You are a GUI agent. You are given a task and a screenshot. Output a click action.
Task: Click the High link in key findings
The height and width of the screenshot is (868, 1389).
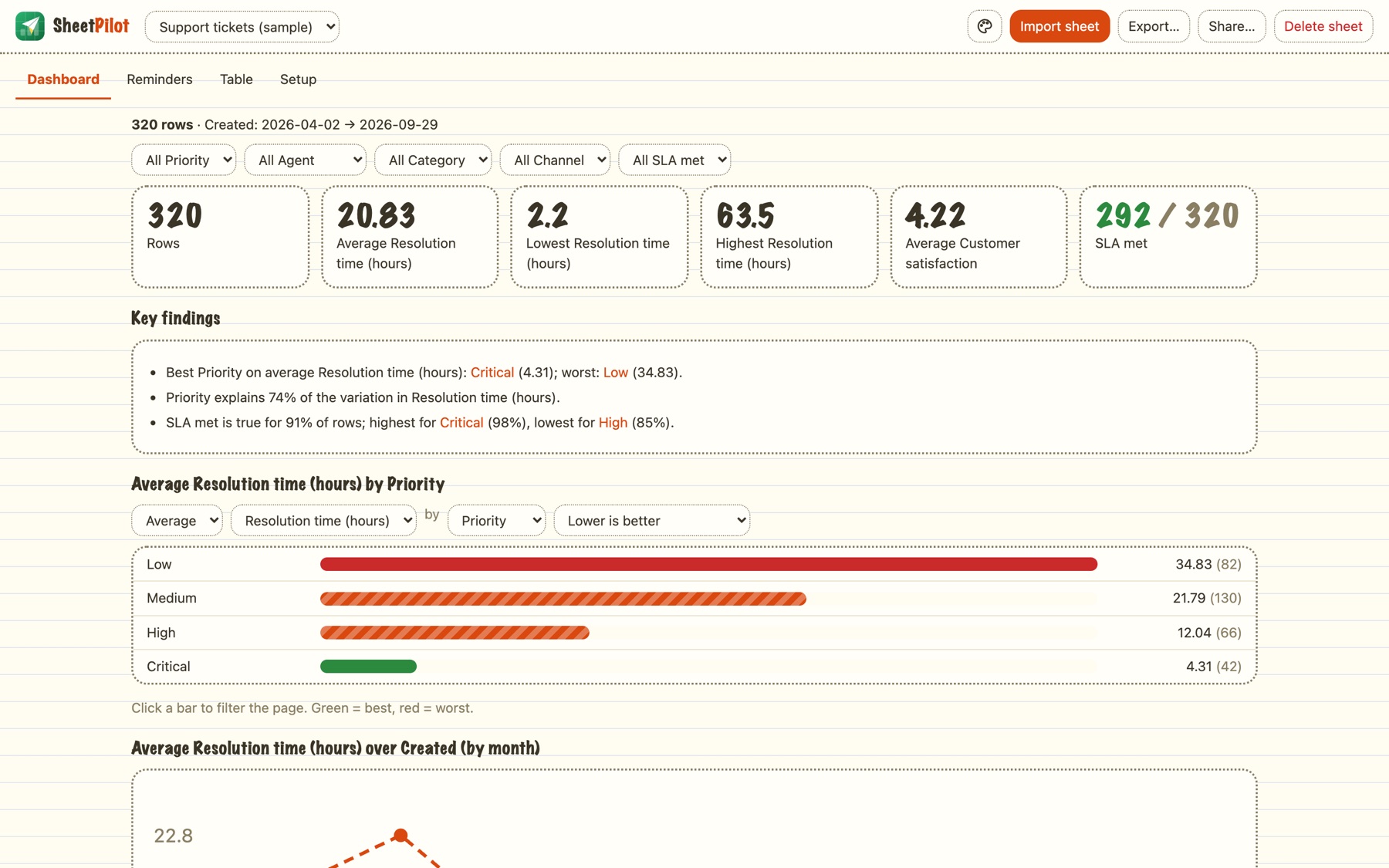613,423
